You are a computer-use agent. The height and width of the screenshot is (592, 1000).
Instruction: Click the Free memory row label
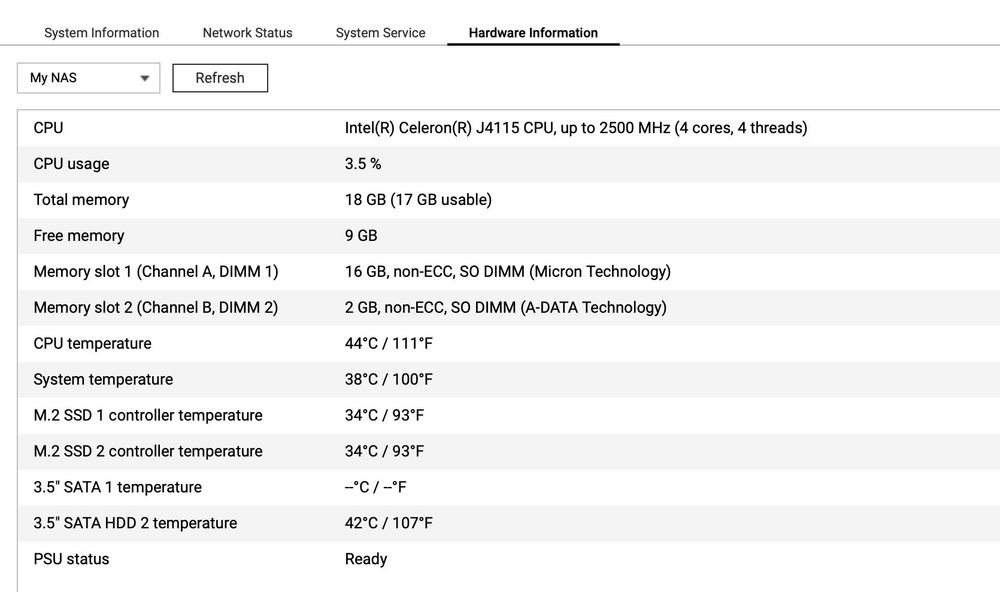point(79,236)
